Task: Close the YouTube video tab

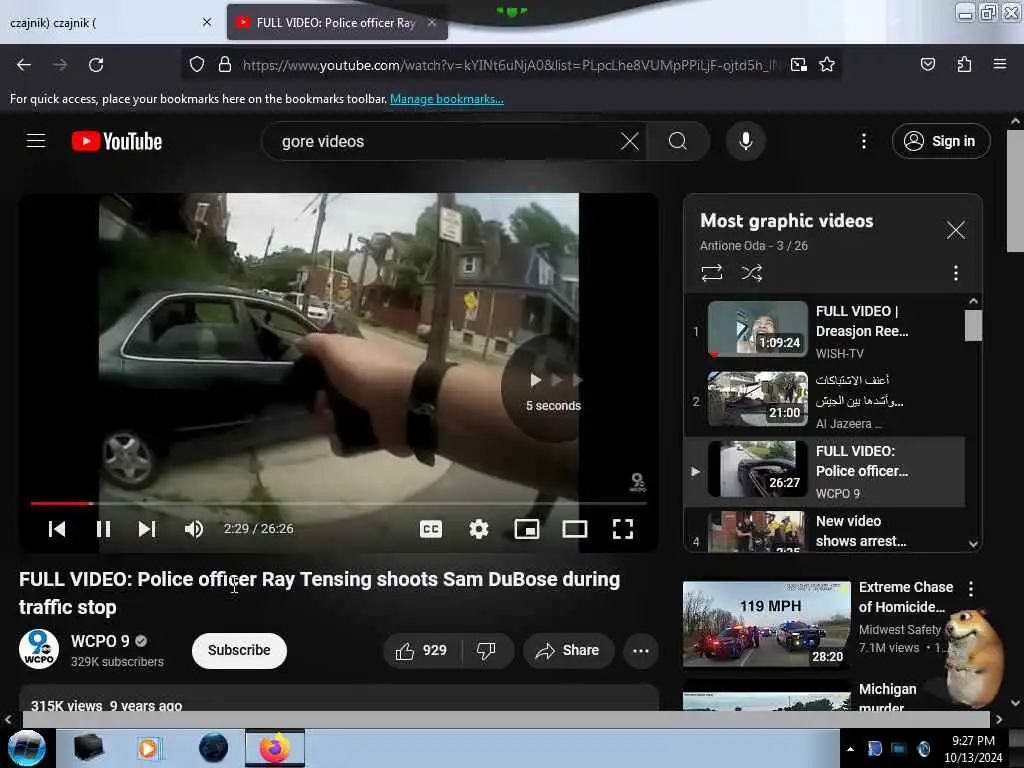Action: pyautogui.click(x=432, y=23)
